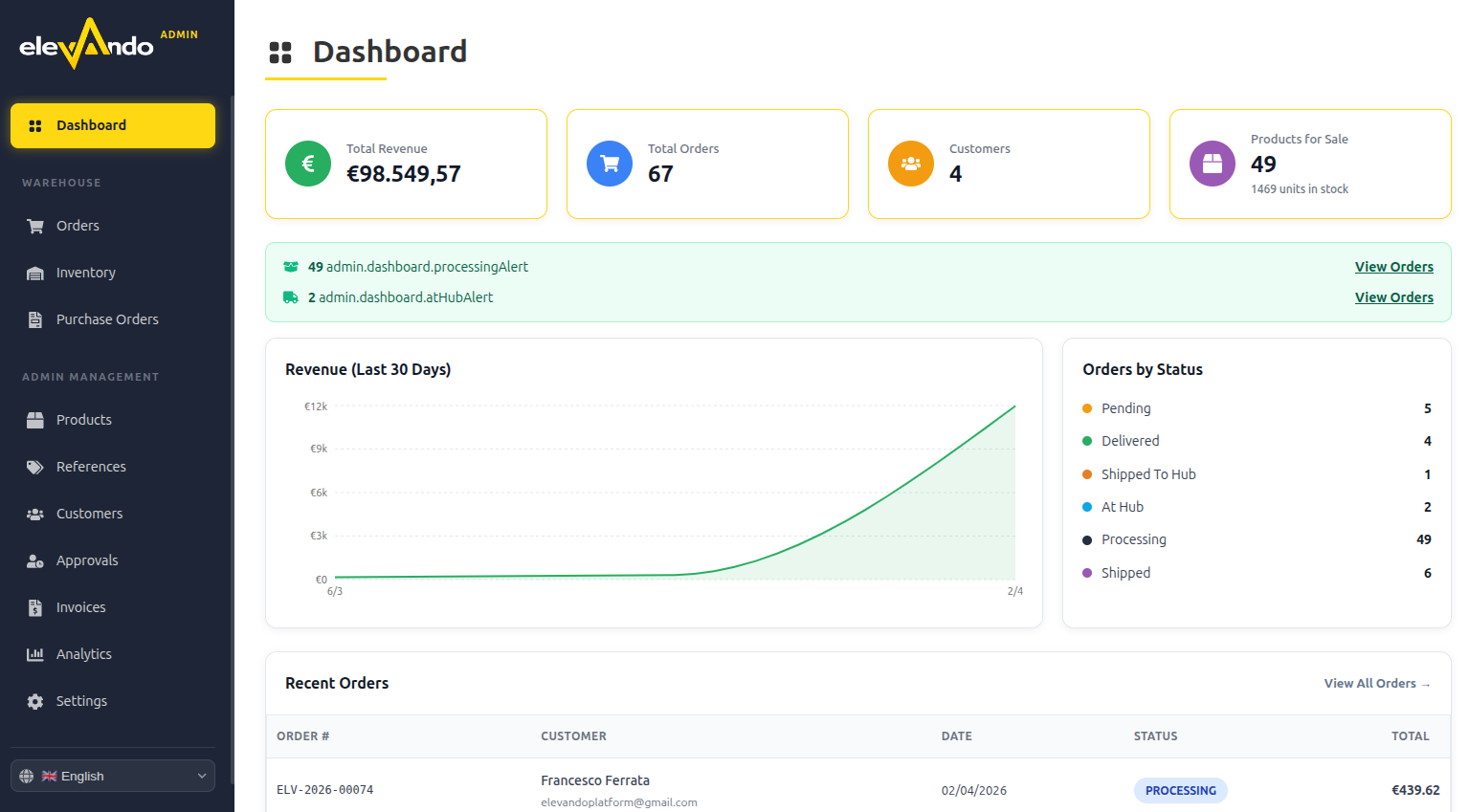
Task: Open the Settings menu item
Action: (x=113, y=701)
